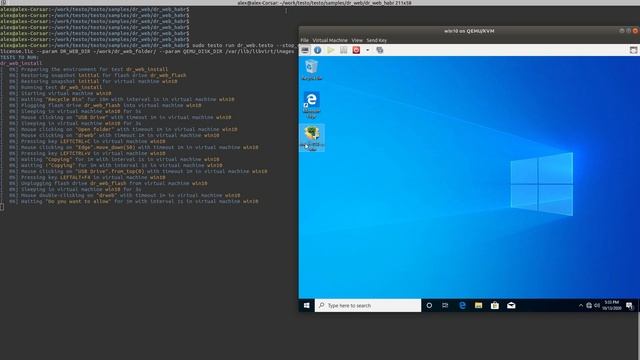Select the Recycle Bin desktop icon

[x=312, y=70]
